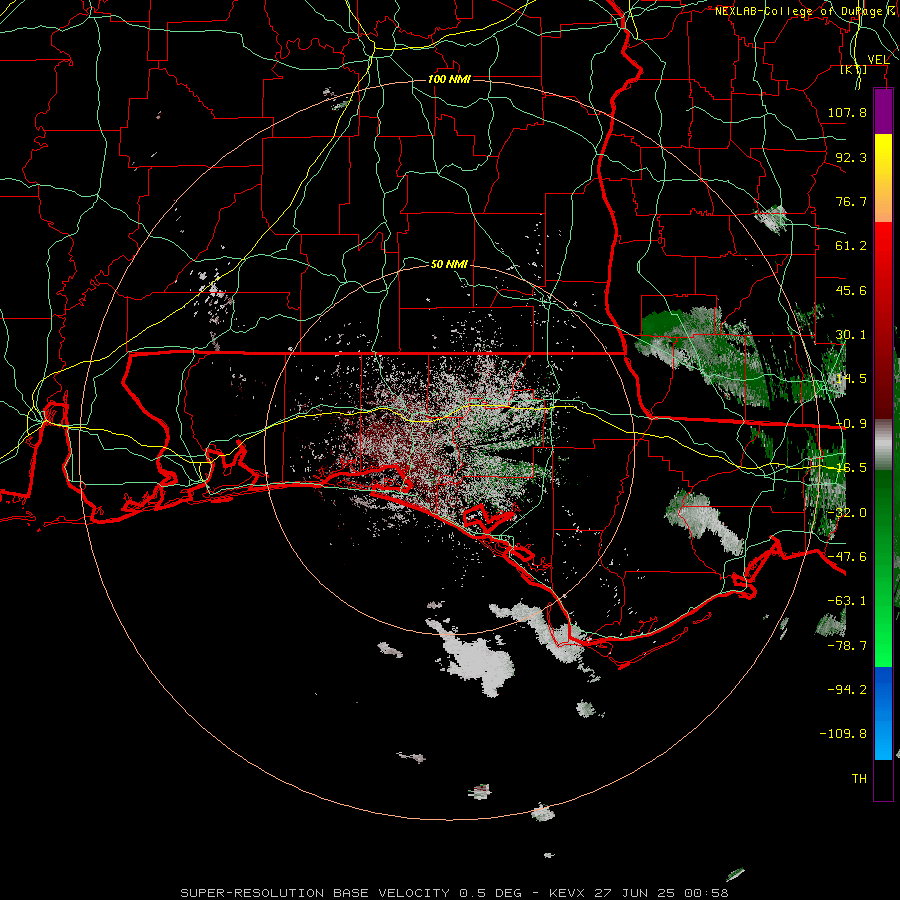Viewport: 900px width, 900px height.
Task: Click the 14.5 legend value
Action: point(851,379)
